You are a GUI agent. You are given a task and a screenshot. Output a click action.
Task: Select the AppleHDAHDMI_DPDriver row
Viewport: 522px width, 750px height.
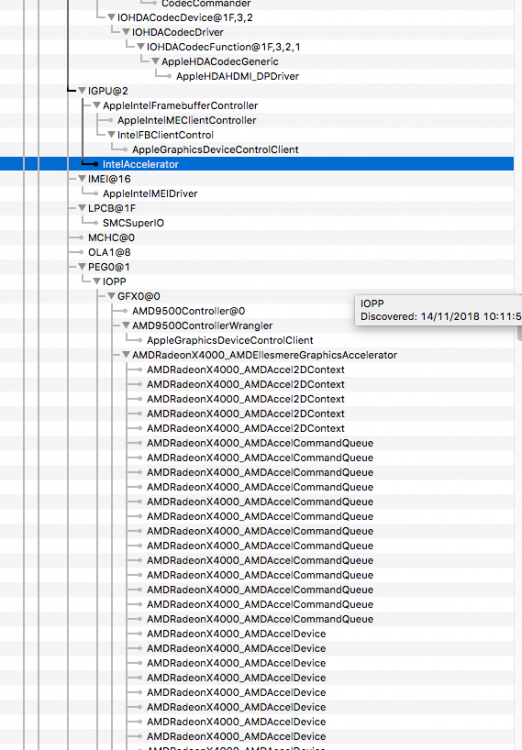coord(237,77)
